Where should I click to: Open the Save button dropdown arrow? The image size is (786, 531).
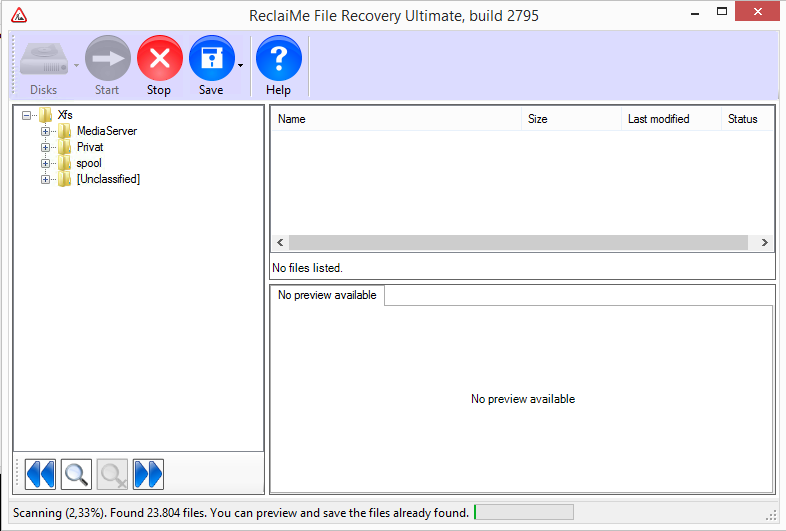pyautogui.click(x=241, y=65)
